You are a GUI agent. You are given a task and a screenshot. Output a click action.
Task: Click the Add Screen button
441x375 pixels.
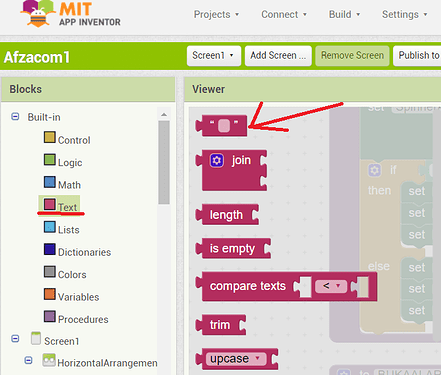[x=278, y=55]
